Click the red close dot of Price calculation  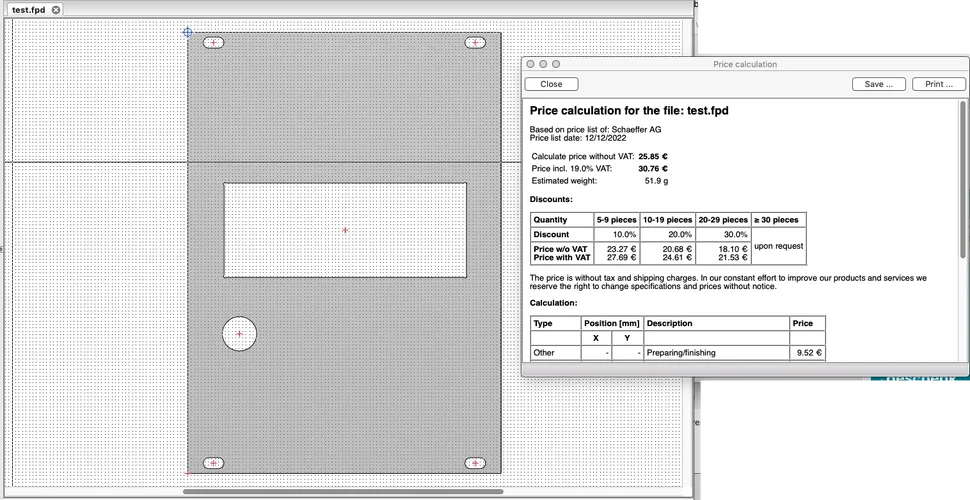(530, 64)
